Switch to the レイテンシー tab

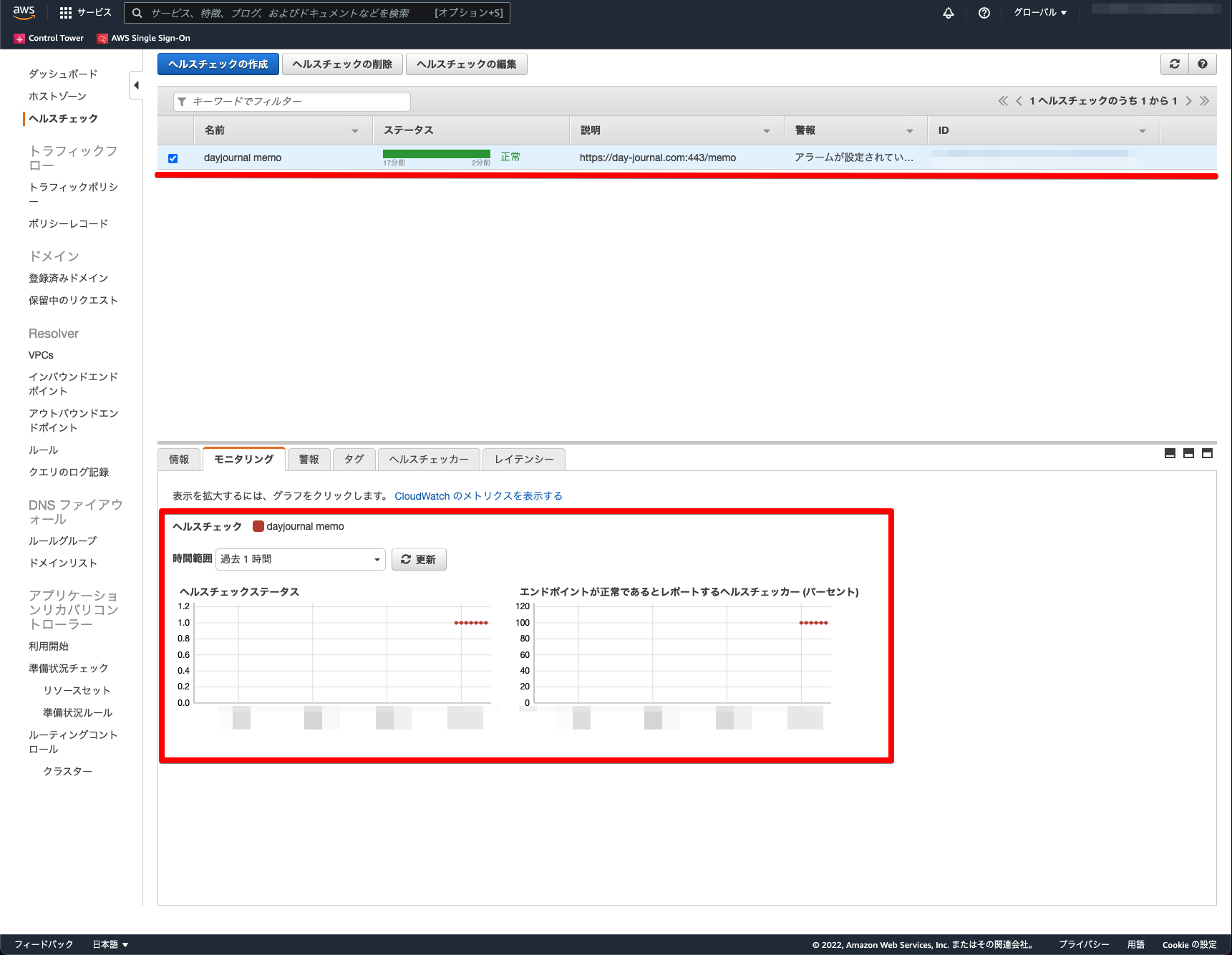pyautogui.click(x=524, y=460)
